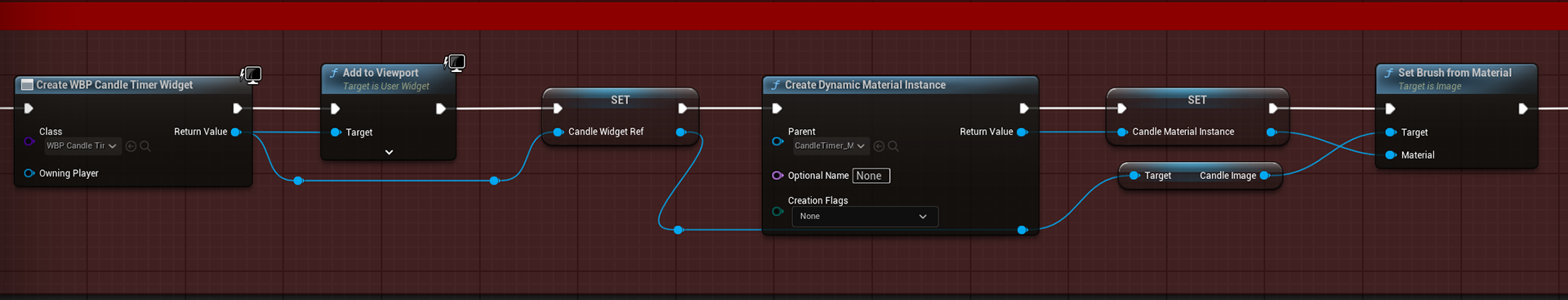Click Candle Material Instance output pin

point(1272,132)
